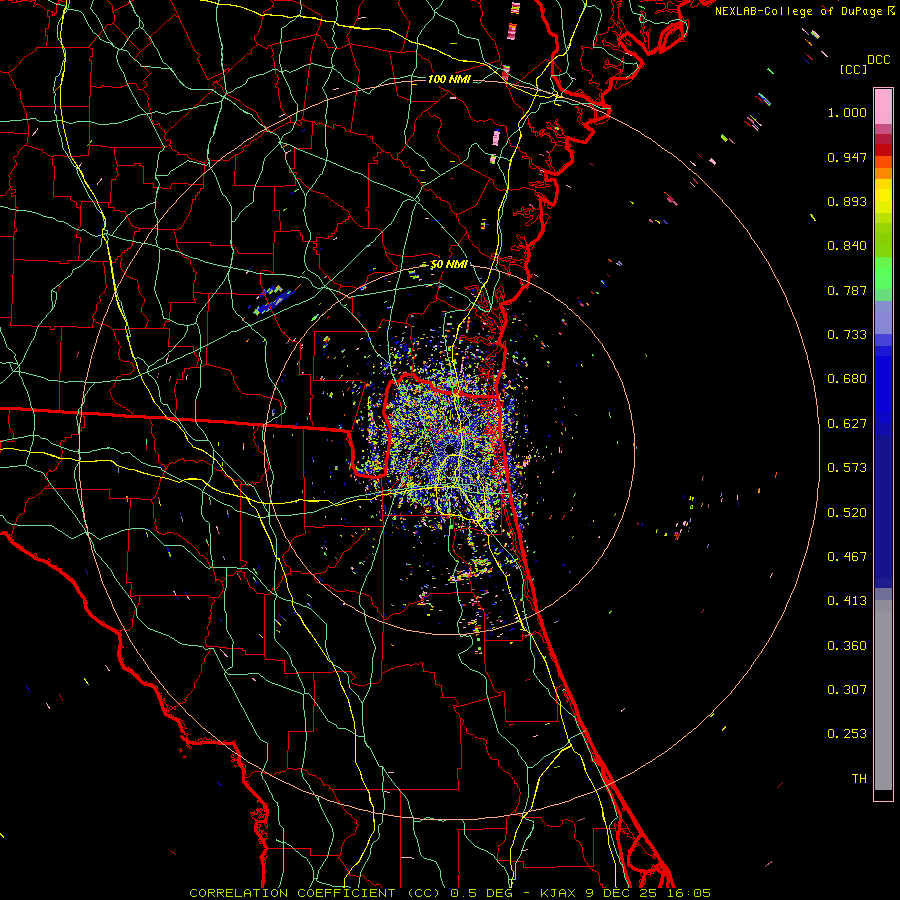The width and height of the screenshot is (900, 900).
Task: Pick the gray band on the color scale
Action: click(883, 695)
